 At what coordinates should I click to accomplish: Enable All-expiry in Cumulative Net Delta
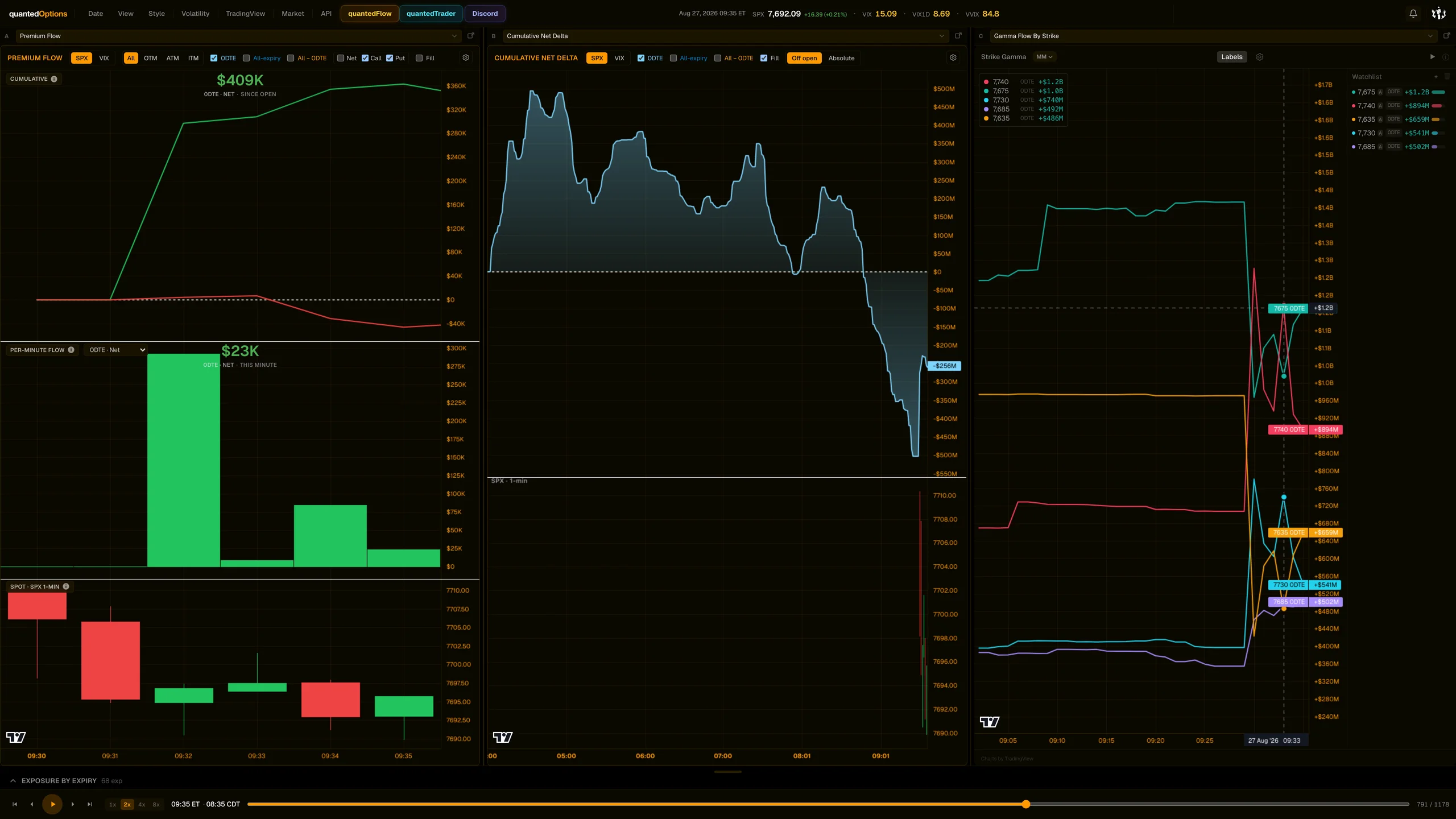(673, 58)
